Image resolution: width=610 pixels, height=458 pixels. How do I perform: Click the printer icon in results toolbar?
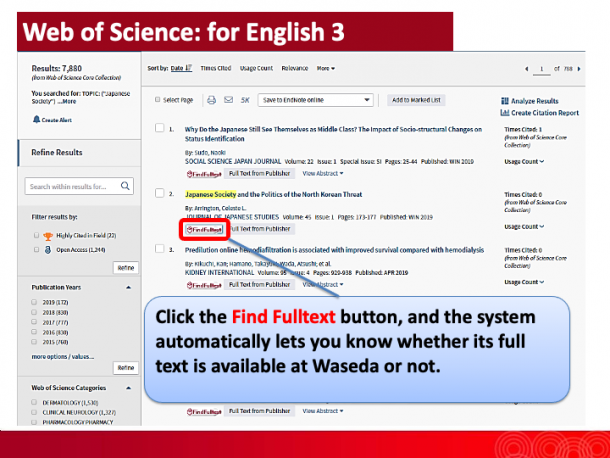click(x=211, y=100)
